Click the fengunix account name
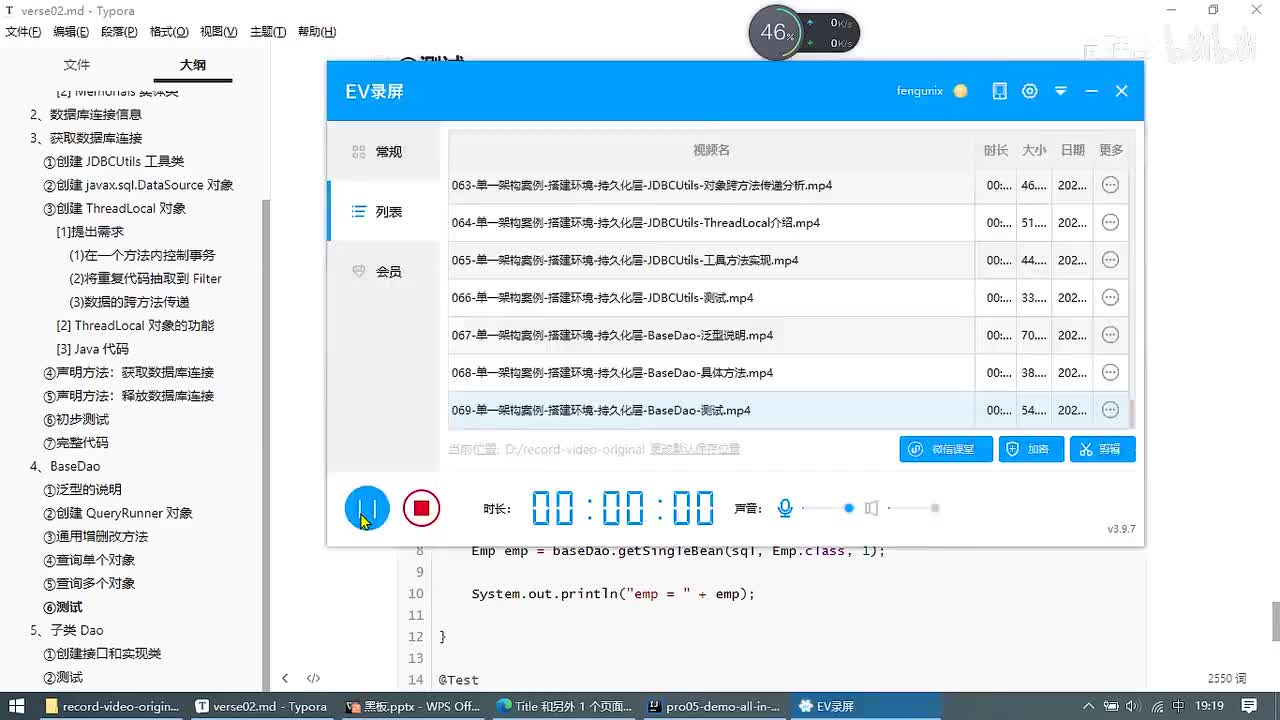This screenshot has width=1280, height=720. tap(919, 91)
